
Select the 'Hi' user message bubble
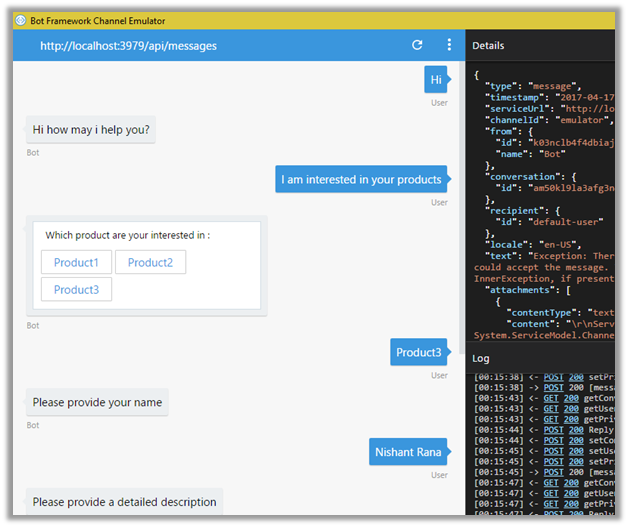click(x=436, y=80)
